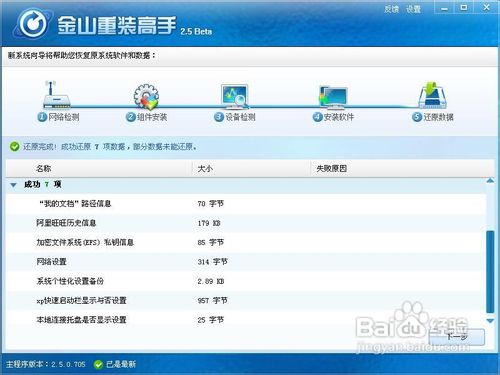Select the 还原数据 drive step icon

433,95
